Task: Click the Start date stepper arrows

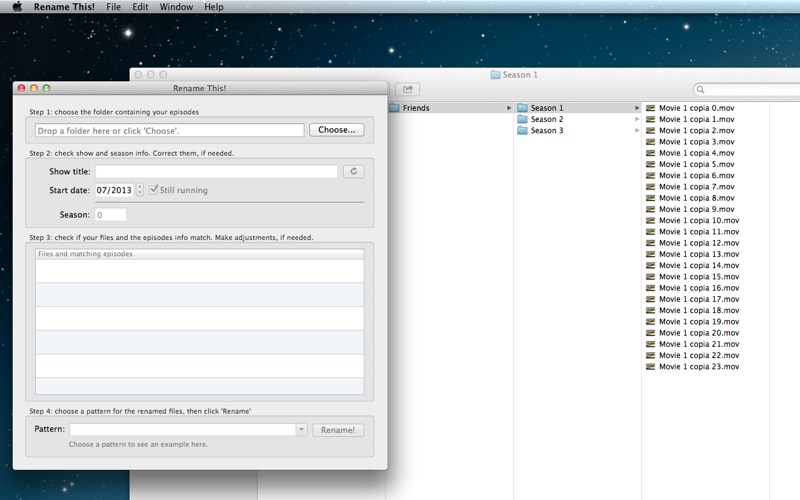Action: pyautogui.click(x=140, y=190)
